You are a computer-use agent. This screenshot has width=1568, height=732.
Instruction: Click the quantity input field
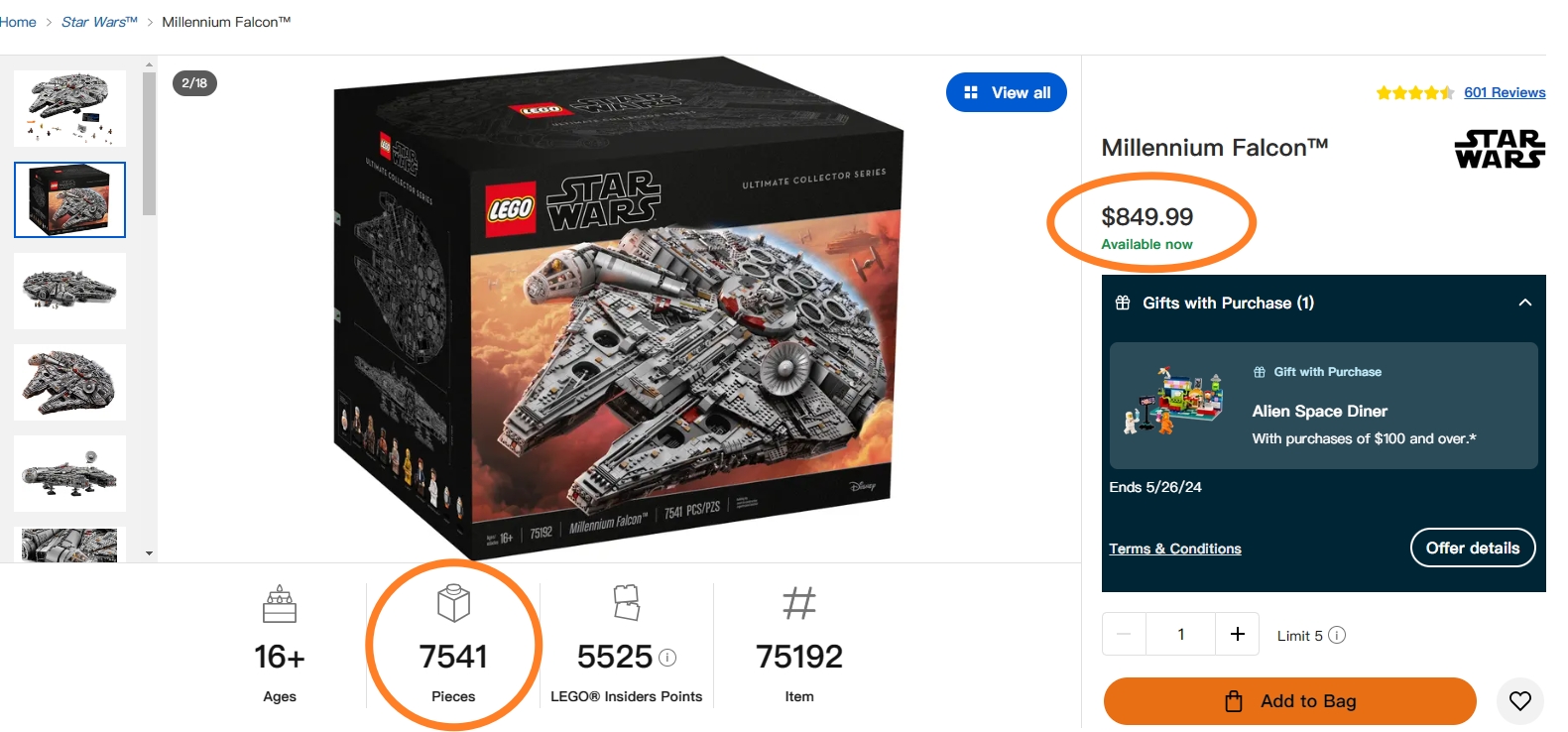coord(1180,634)
